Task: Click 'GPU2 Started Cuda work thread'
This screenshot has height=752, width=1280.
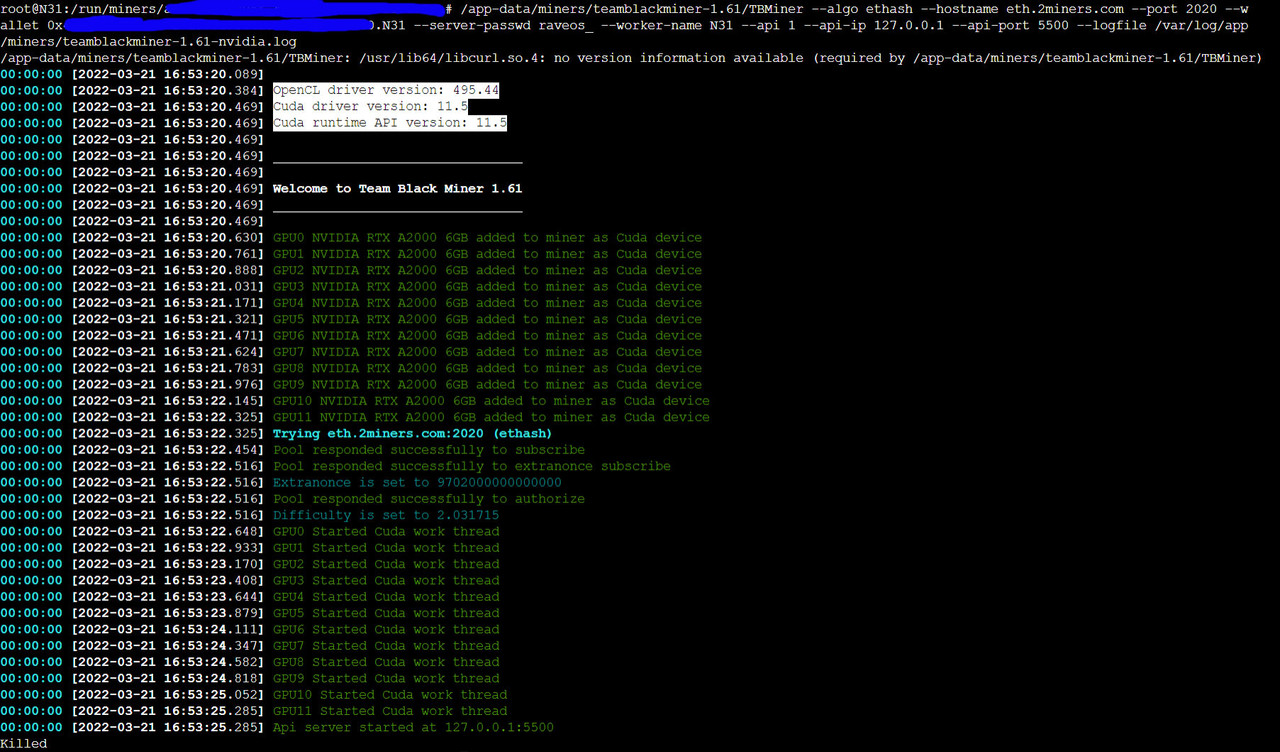Action: pyautogui.click(x=386, y=564)
